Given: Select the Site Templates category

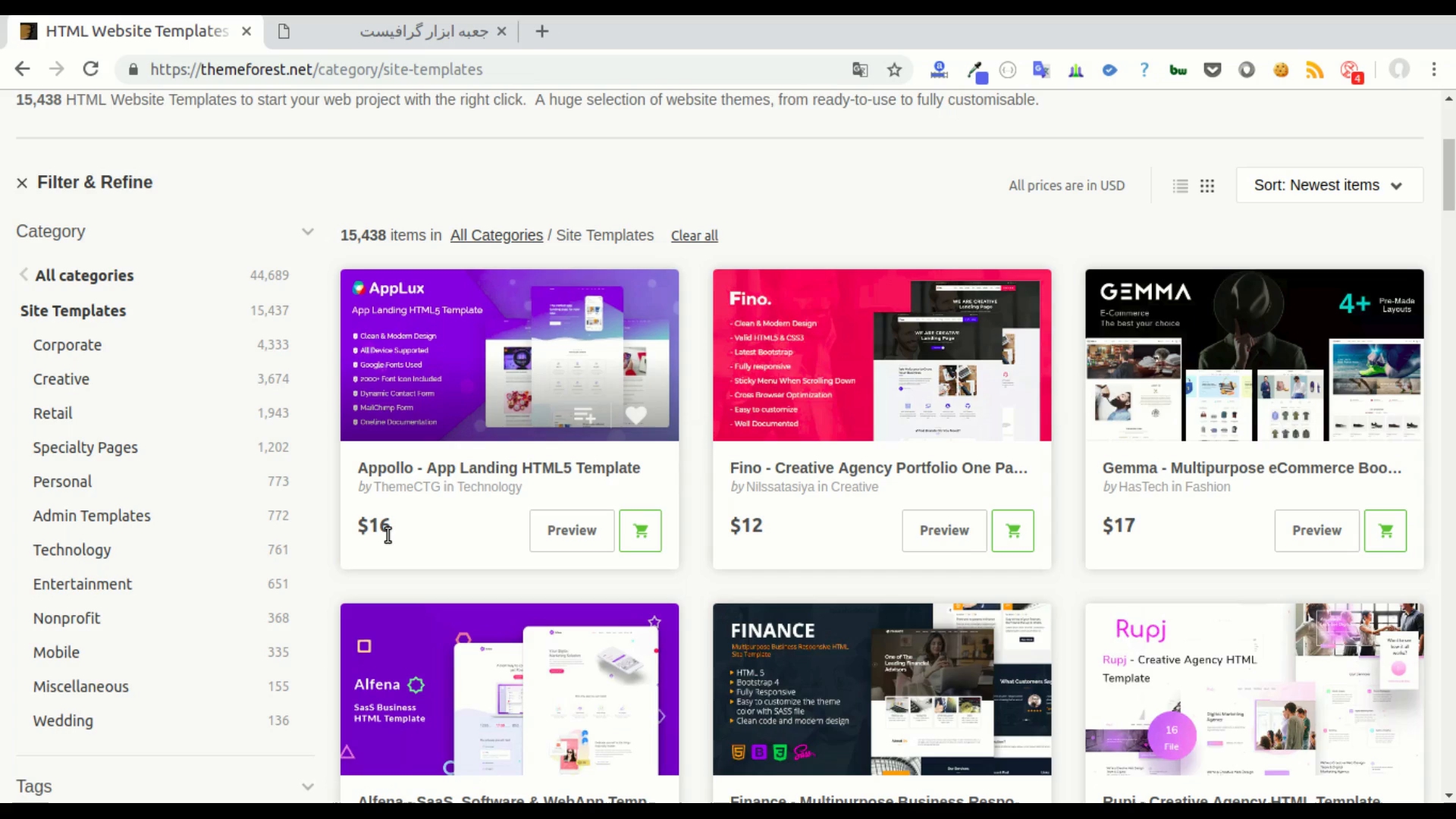Looking at the screenshot, I should pyautogui.click(x=73, y=311).
